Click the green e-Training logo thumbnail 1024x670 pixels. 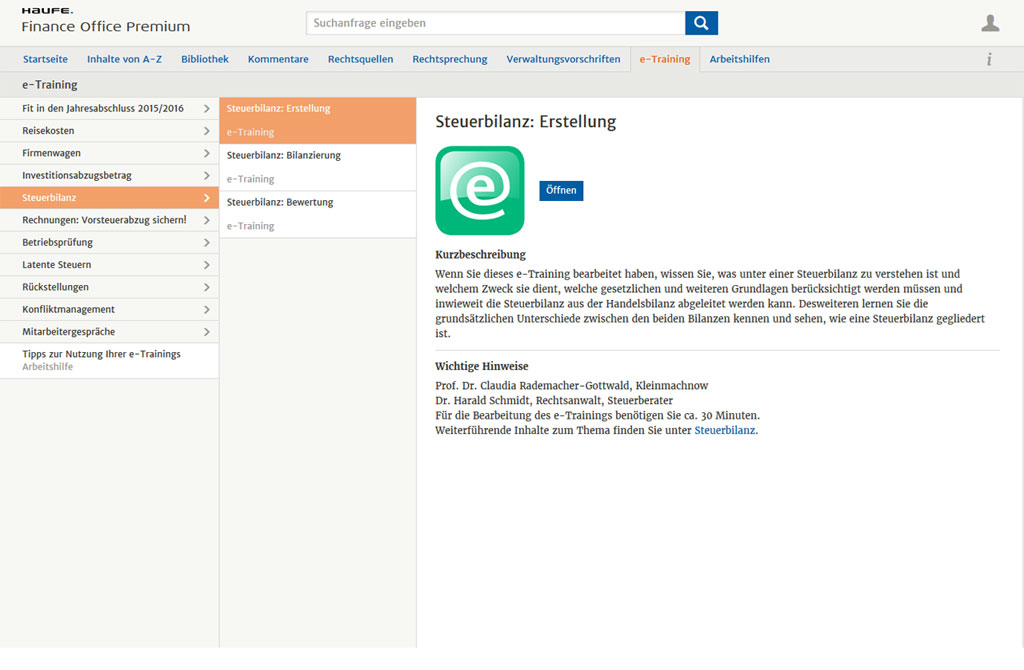click(479, 190)
